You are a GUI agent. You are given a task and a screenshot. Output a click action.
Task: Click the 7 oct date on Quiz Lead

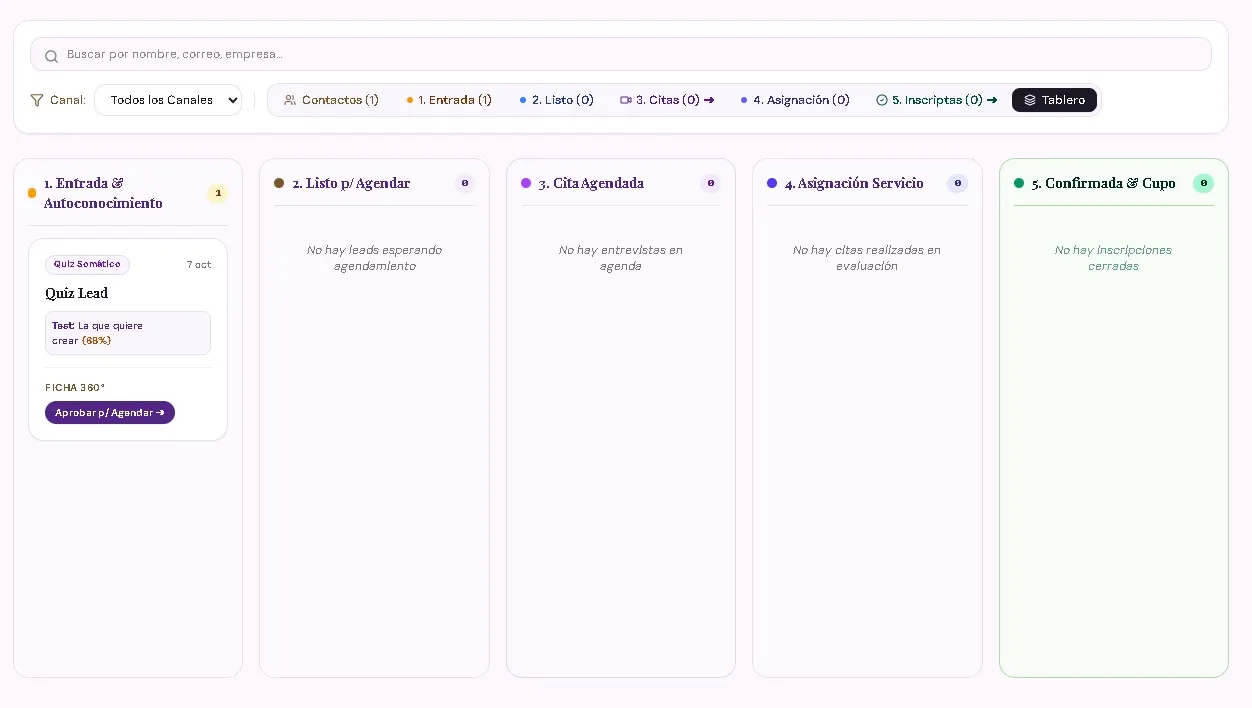[199, 265]
